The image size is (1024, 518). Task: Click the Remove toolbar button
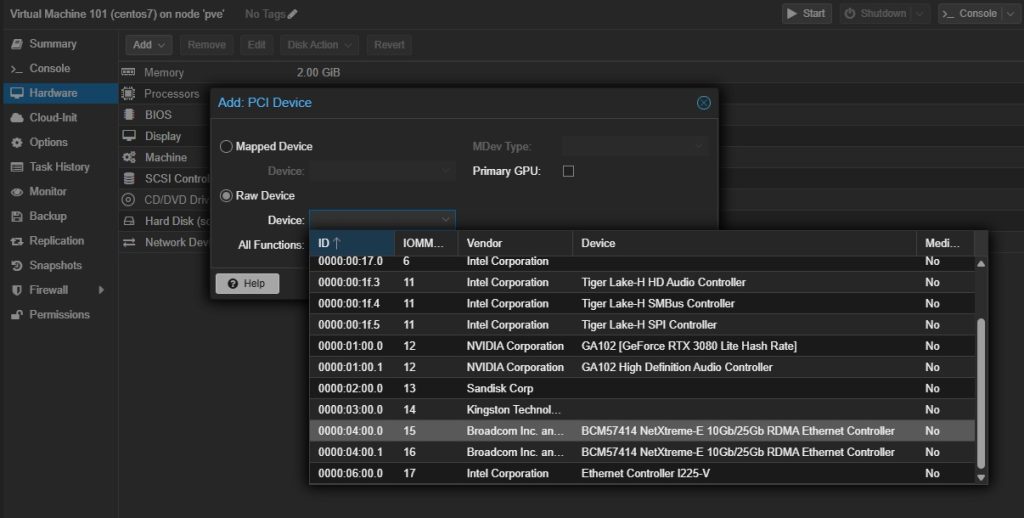206,44
